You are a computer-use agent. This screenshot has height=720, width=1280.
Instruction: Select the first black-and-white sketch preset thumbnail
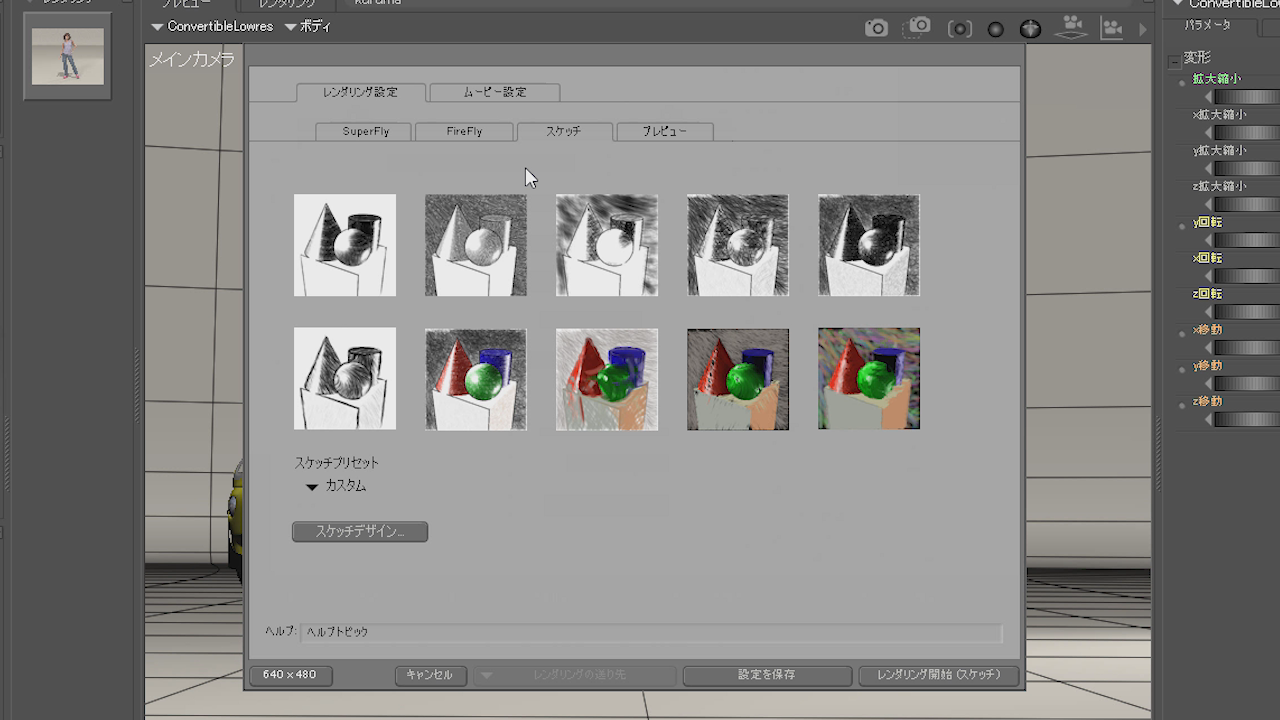(345, 245)
